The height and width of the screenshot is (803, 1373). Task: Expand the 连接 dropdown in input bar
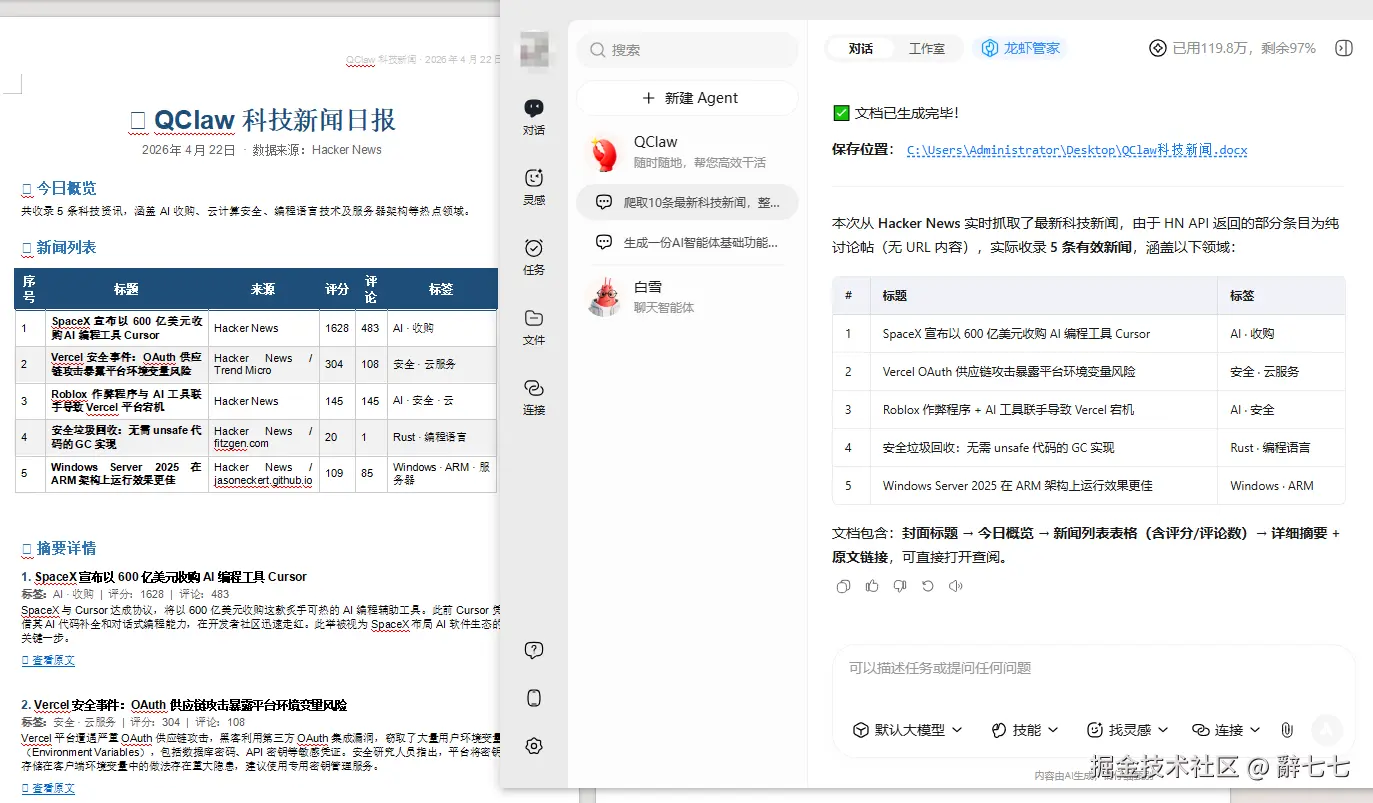click(1226, 730)
